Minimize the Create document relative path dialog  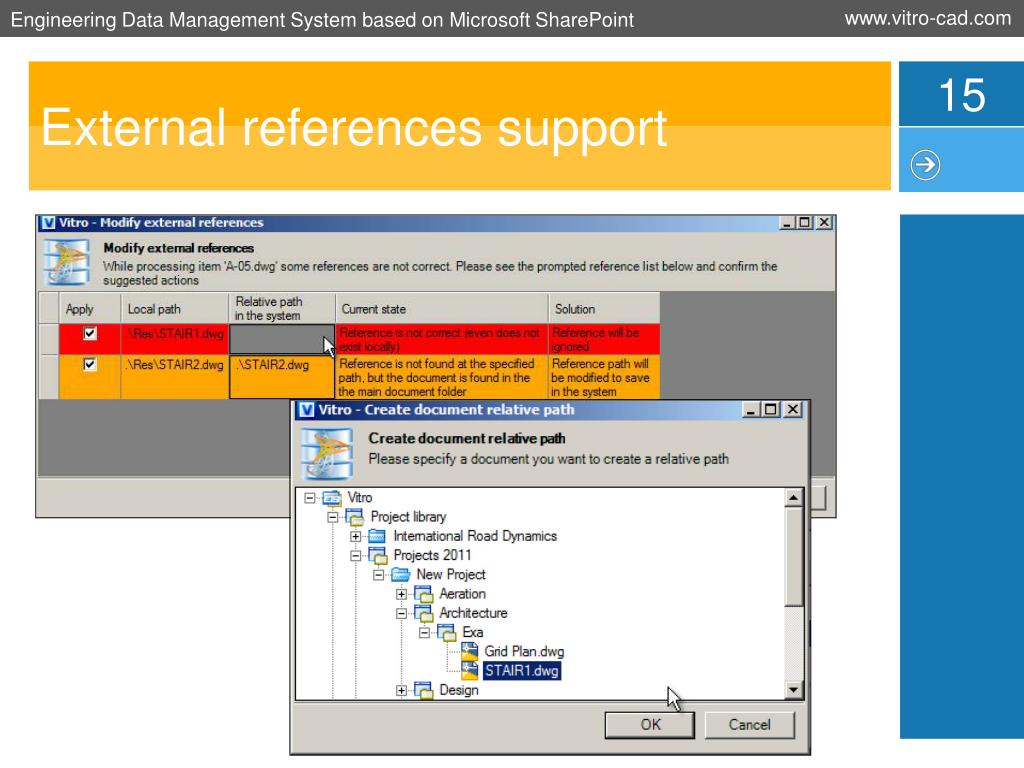click(751, 409)
